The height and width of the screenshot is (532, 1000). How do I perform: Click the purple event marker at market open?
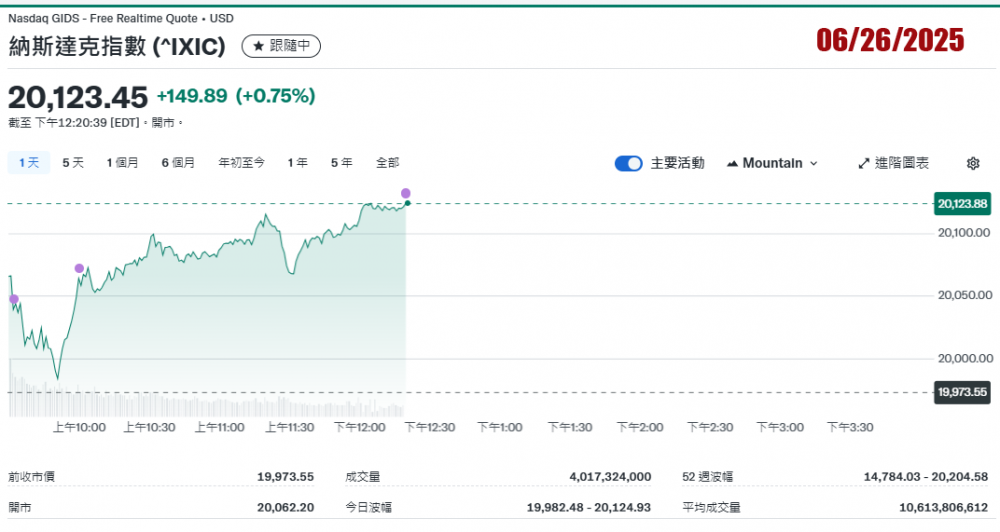tap(14, 299)
